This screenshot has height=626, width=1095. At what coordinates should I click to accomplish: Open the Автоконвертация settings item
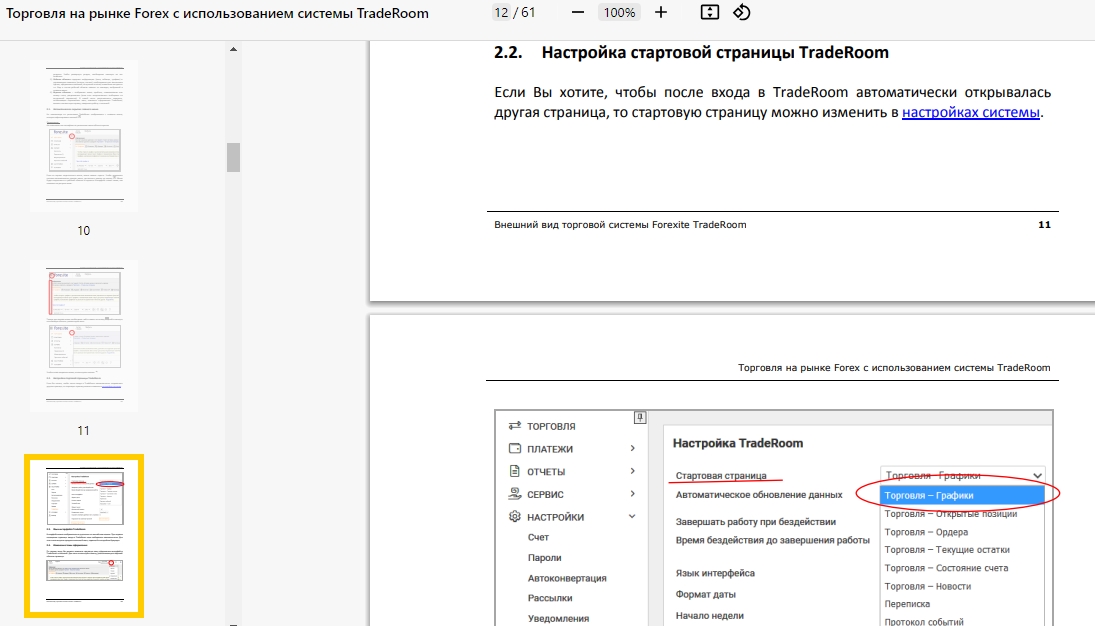[x=567, y=578]
